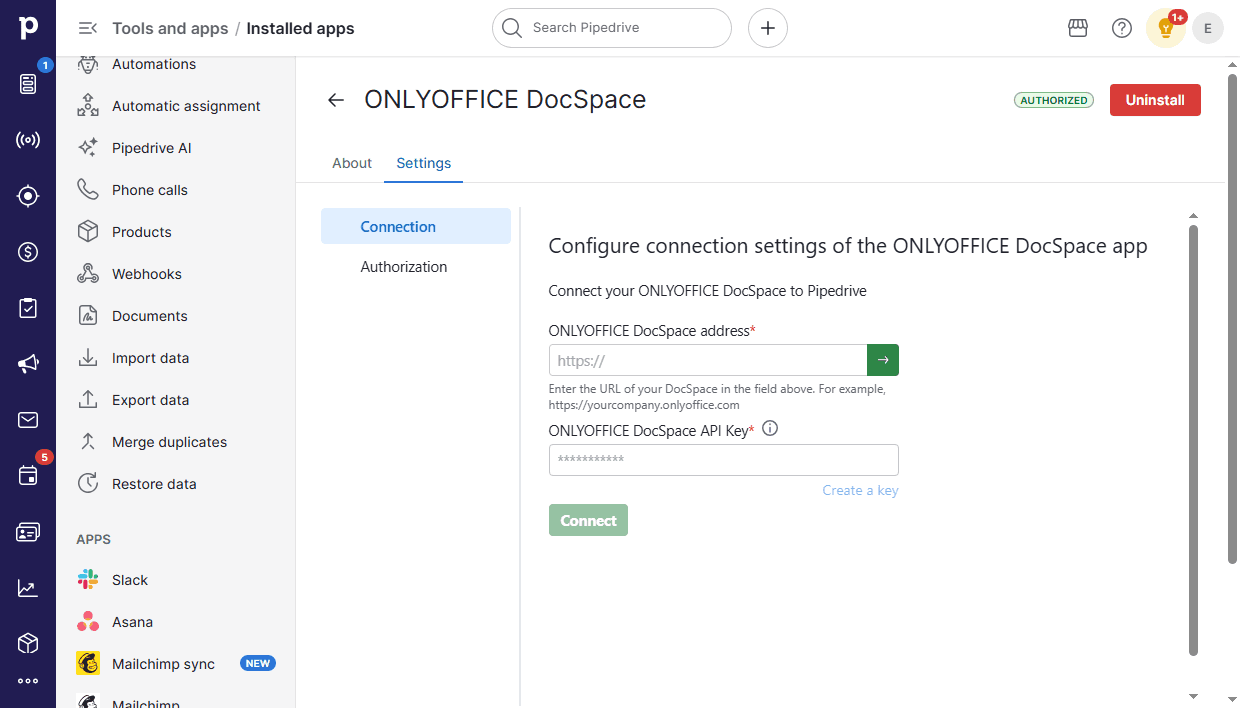This screenshot has width=1240, height=708.
Task: Open the Help question mark icon
Action: click(1122, 28)
